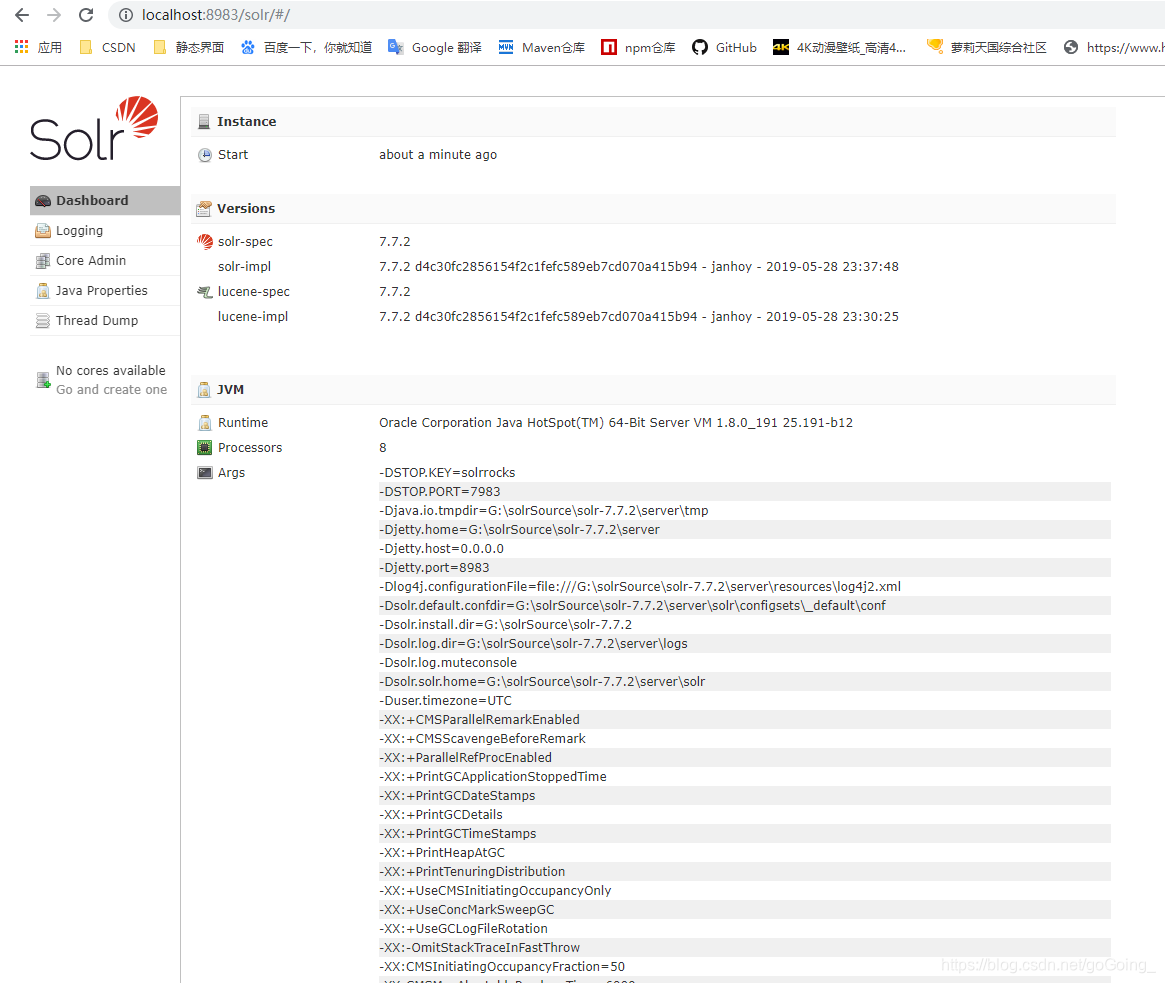Open the GitHub bookmark

coord(724,48)
